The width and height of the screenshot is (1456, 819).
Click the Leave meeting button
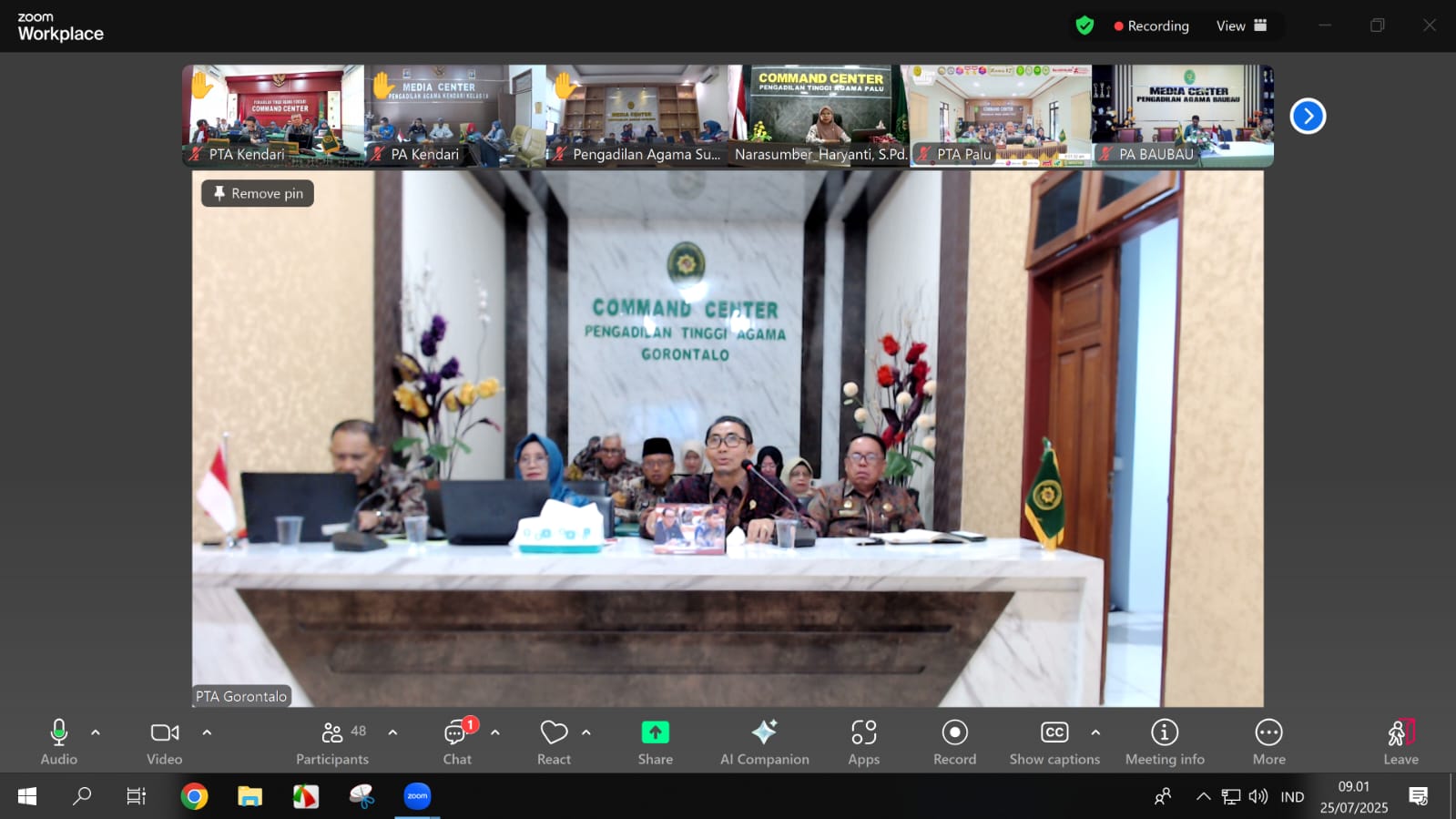(1400, 742)
